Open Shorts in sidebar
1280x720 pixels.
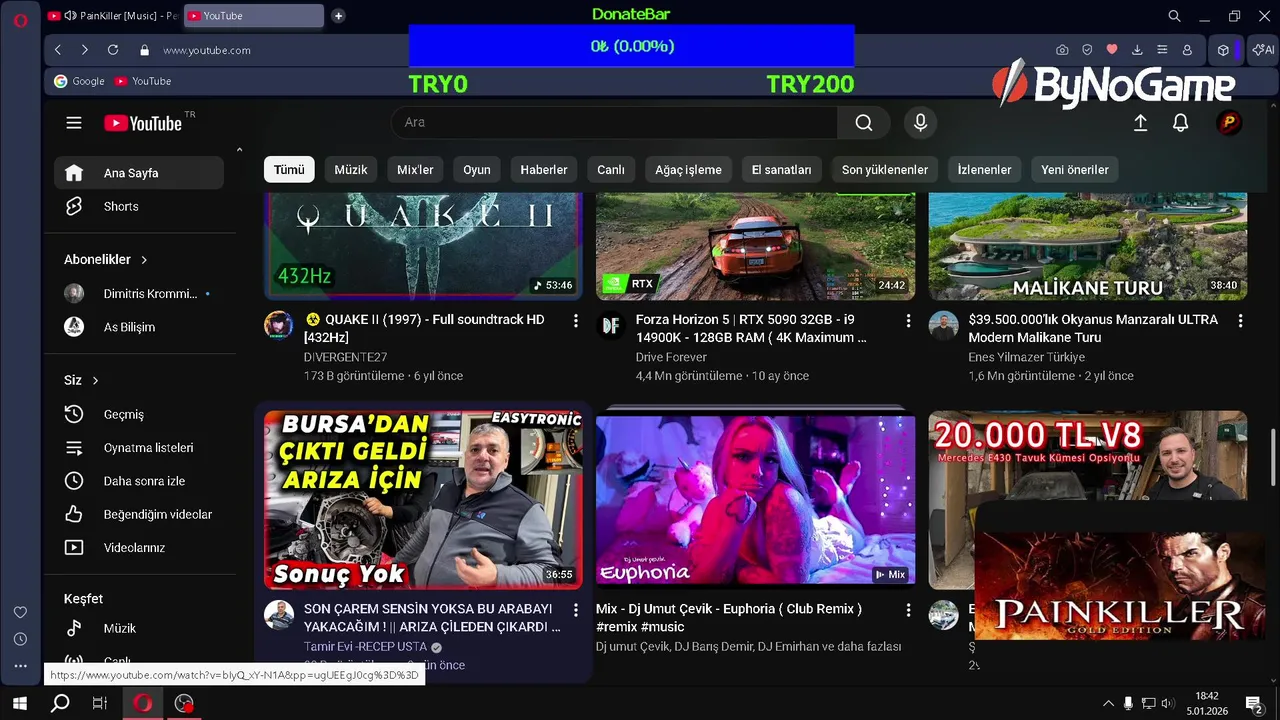point(139,206)
